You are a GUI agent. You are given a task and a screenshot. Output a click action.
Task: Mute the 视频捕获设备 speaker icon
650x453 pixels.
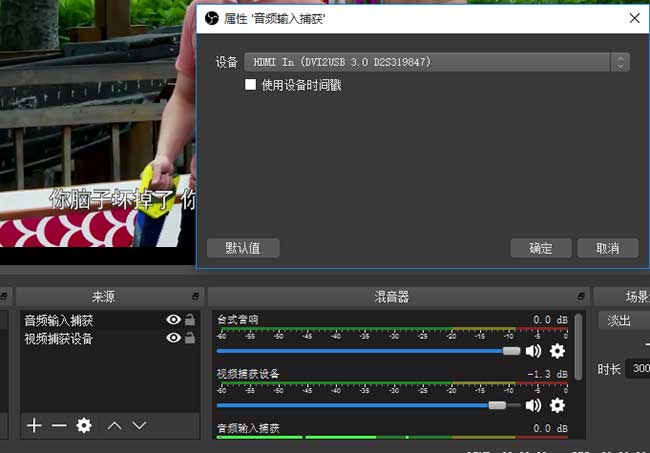[533, 405]
